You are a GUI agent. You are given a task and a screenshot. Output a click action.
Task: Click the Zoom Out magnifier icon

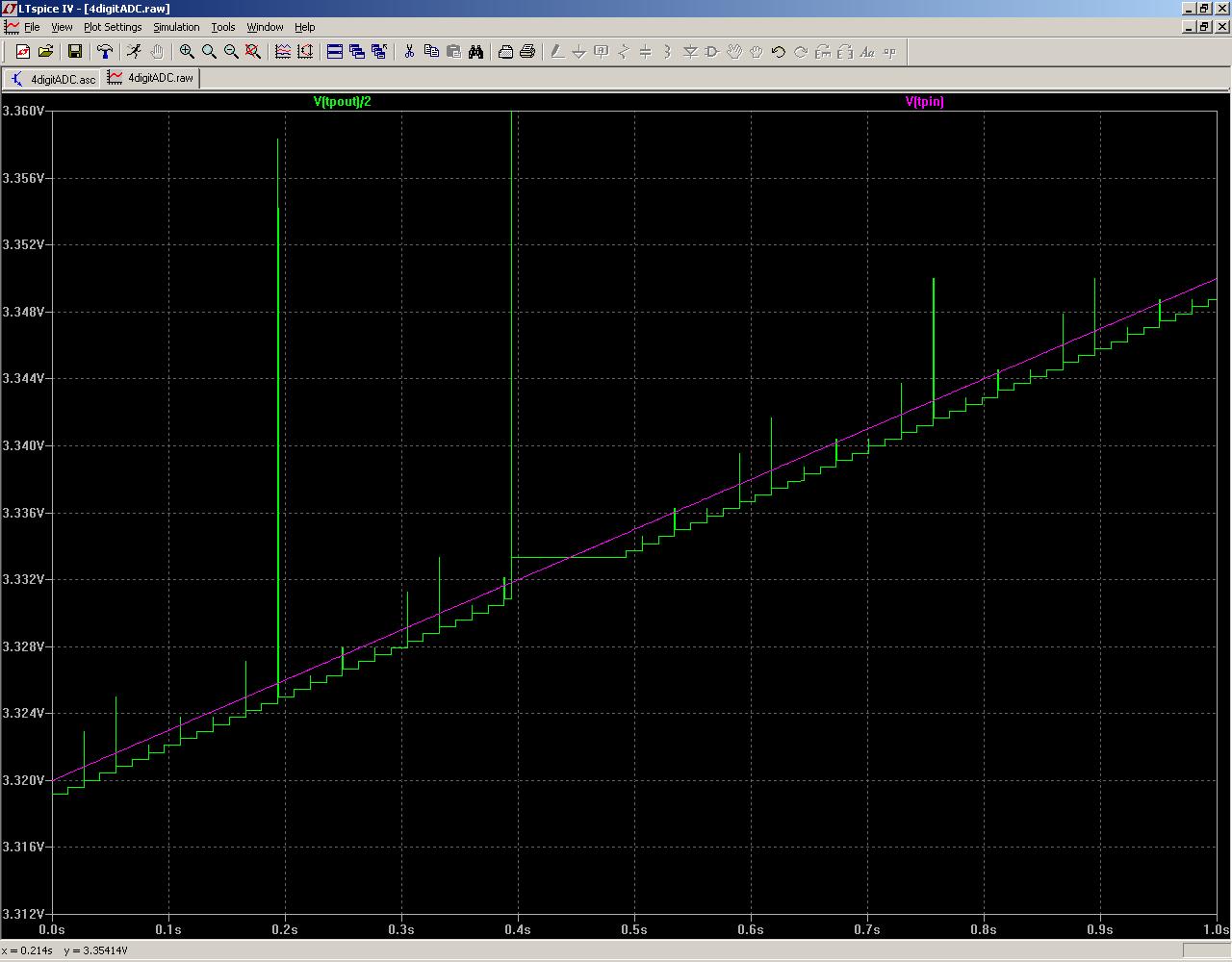[x=231, y=52]
